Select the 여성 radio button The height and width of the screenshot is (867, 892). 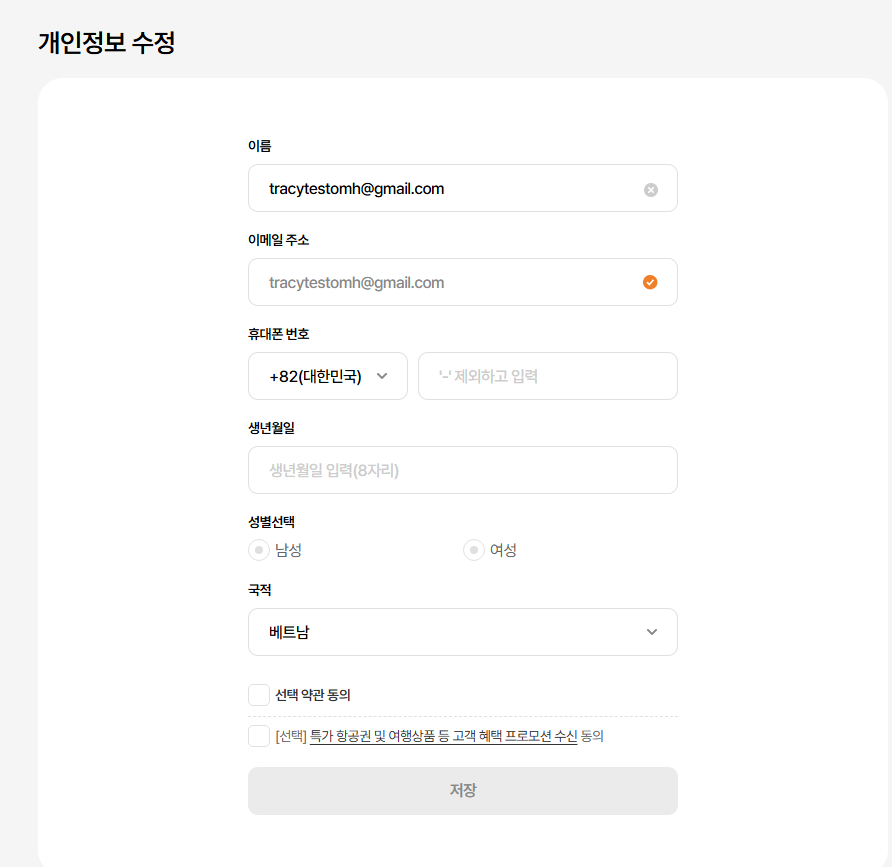coord(474,550)
